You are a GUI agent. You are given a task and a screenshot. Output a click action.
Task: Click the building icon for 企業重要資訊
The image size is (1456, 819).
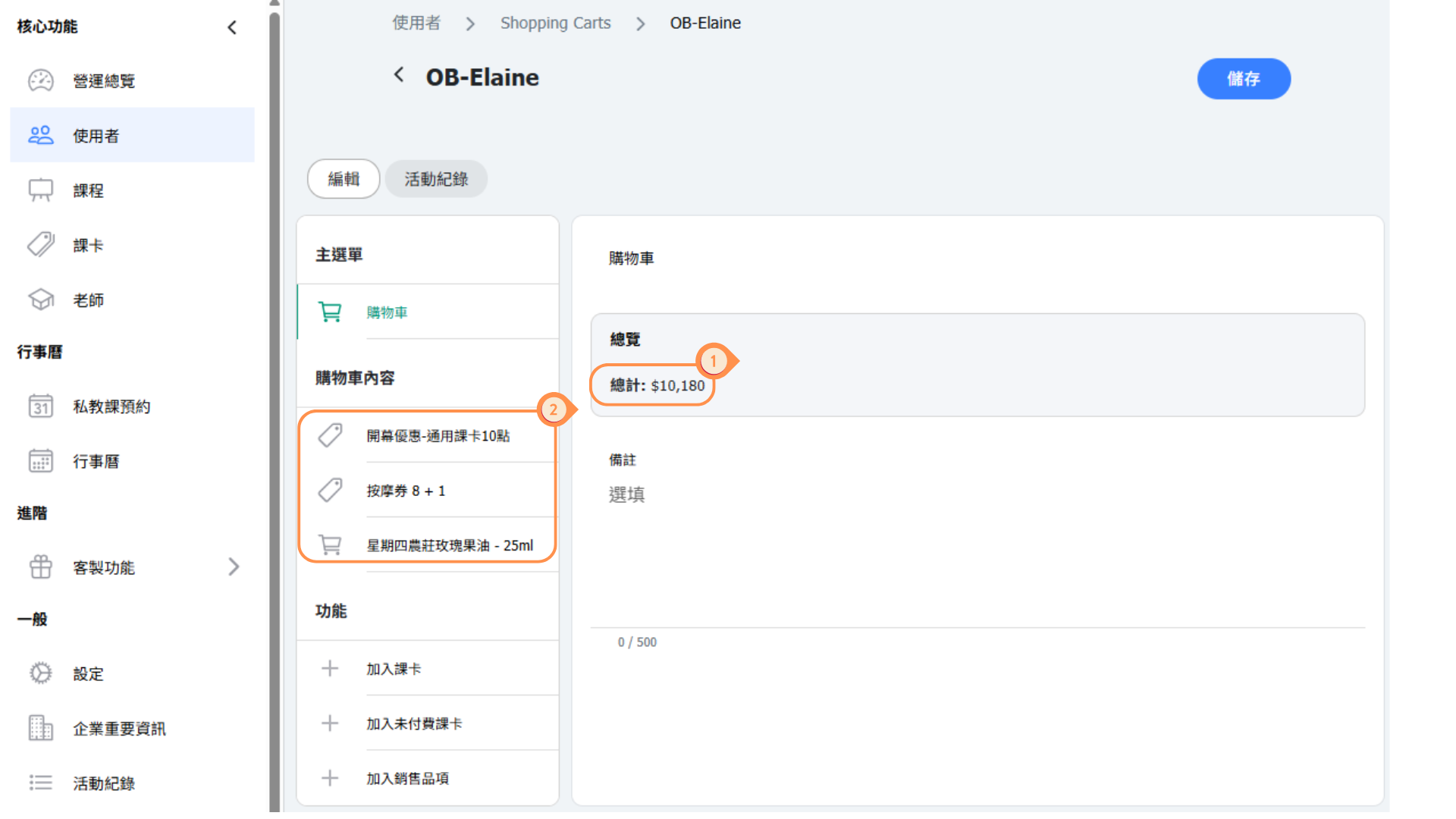click(x=41, y=728)
